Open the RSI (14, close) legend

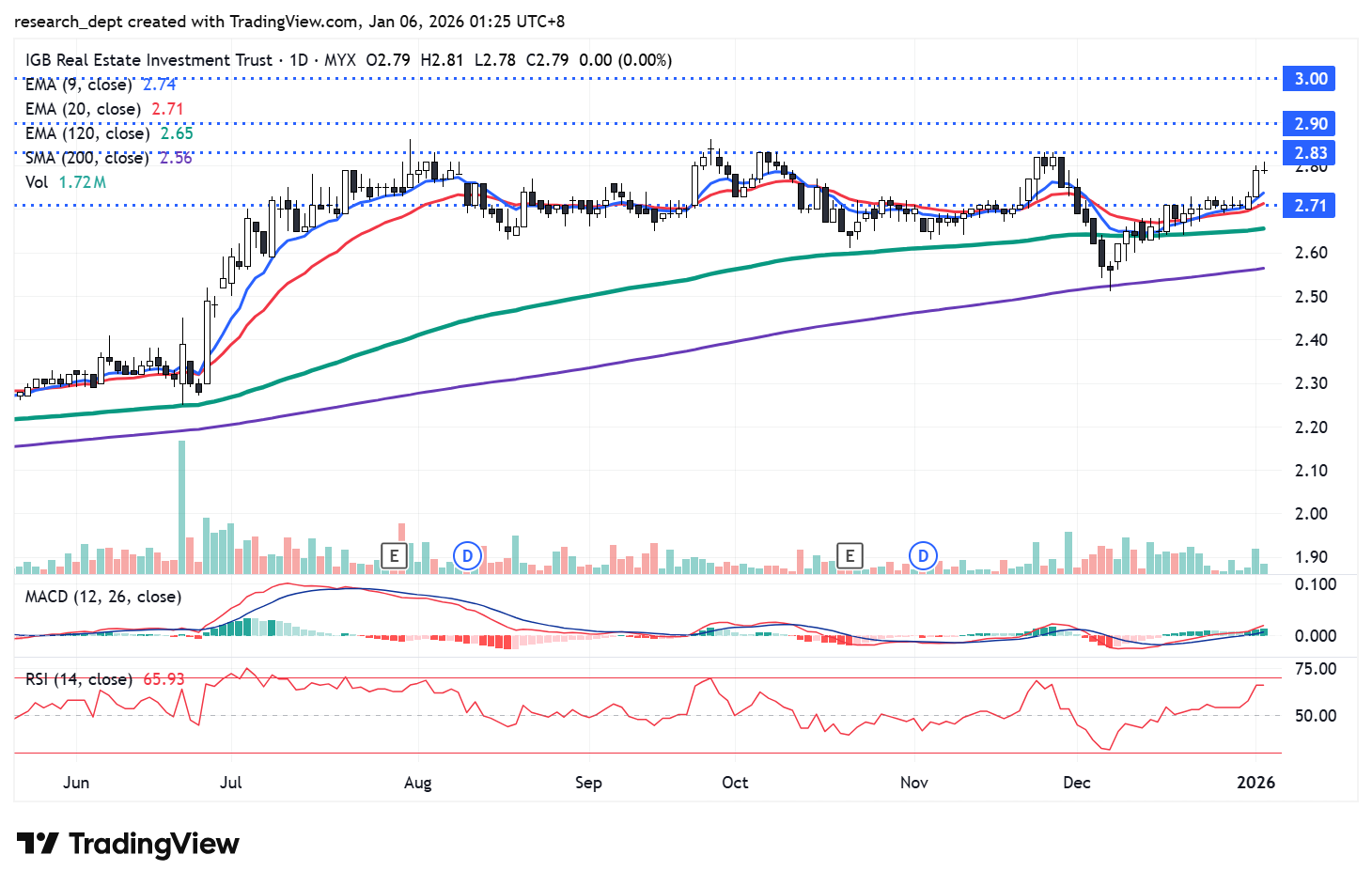click(79, 678)
